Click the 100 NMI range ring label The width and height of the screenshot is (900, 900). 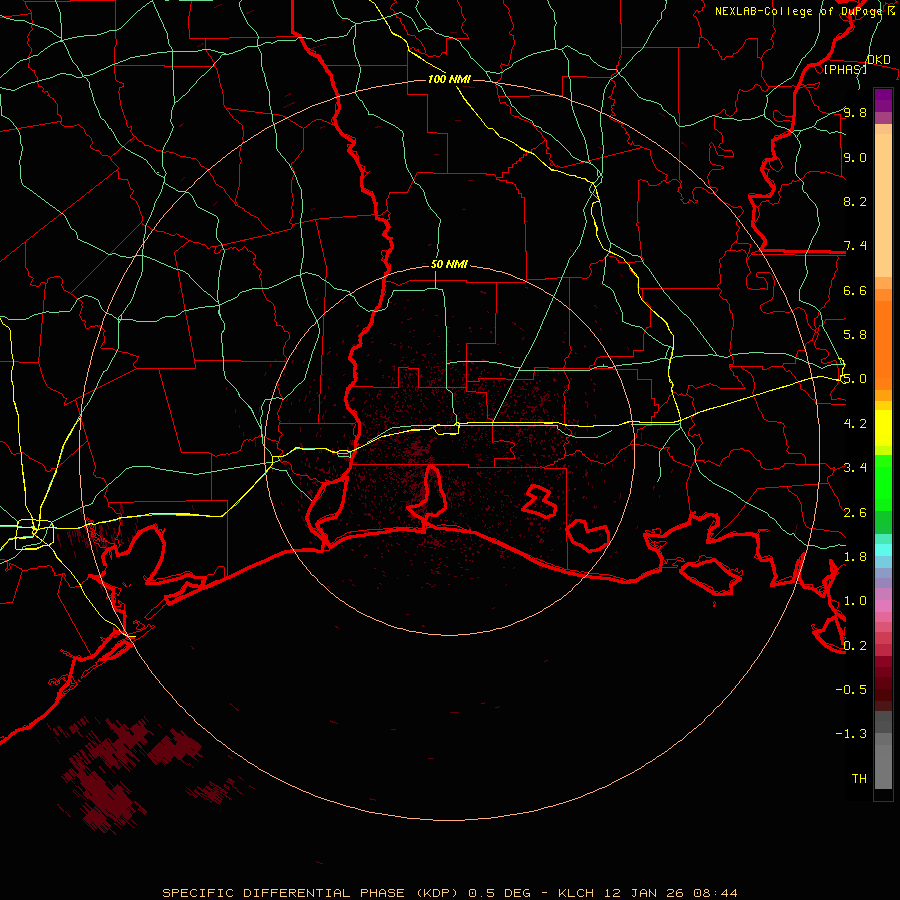[449, 79]
